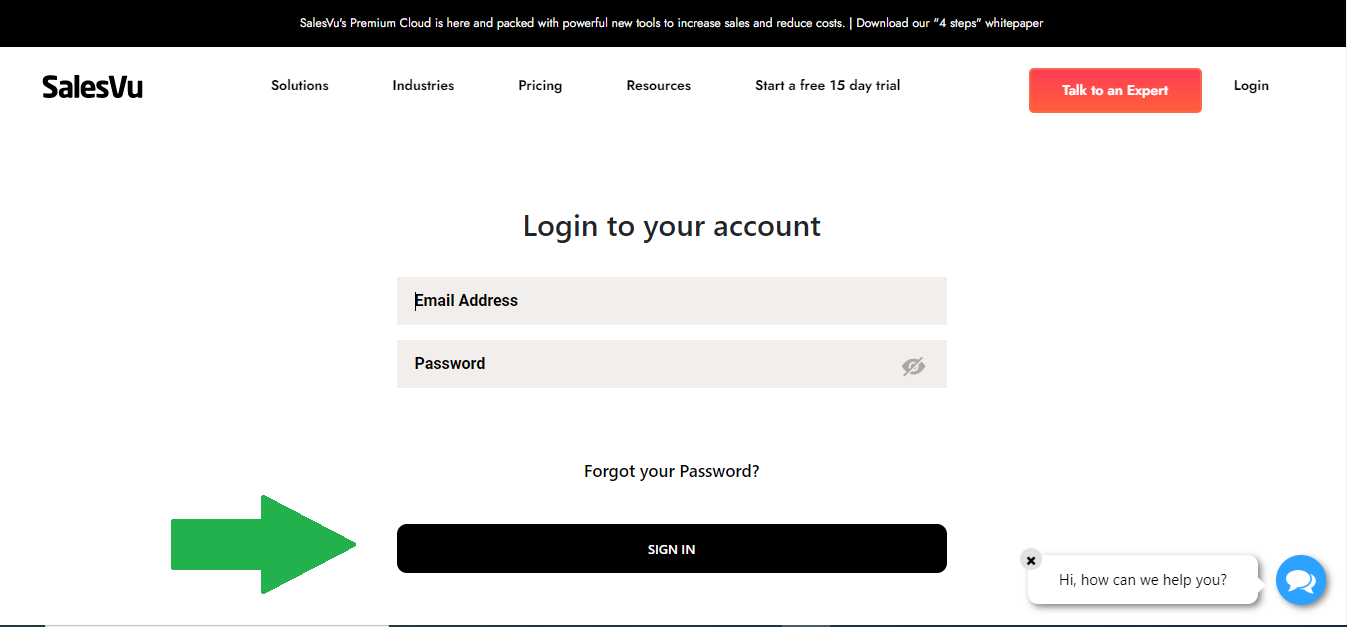
Task: Click the SalesVu logo
Action: 92,87
